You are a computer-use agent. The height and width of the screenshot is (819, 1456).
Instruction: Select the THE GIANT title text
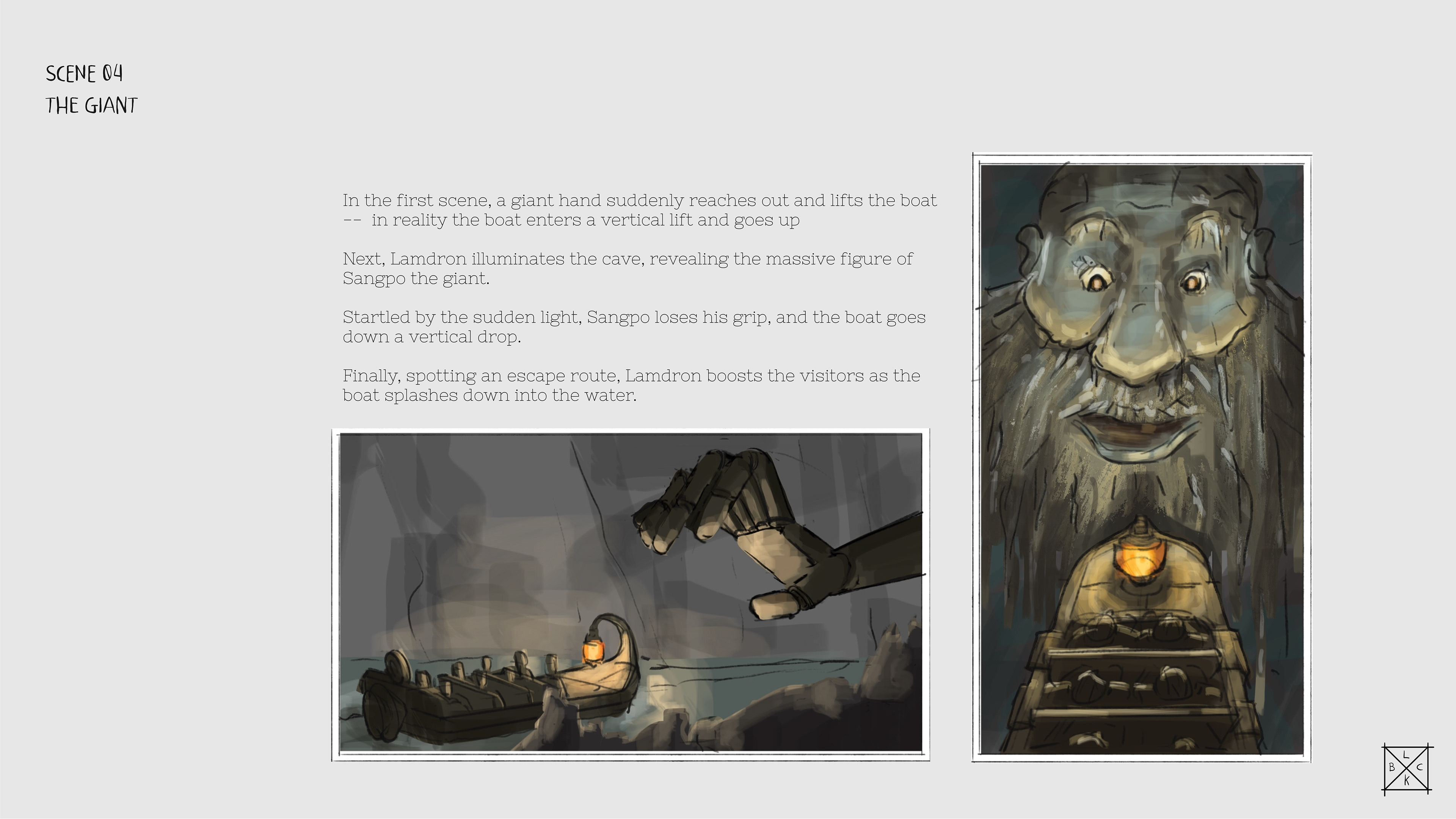tap(91, 106)
